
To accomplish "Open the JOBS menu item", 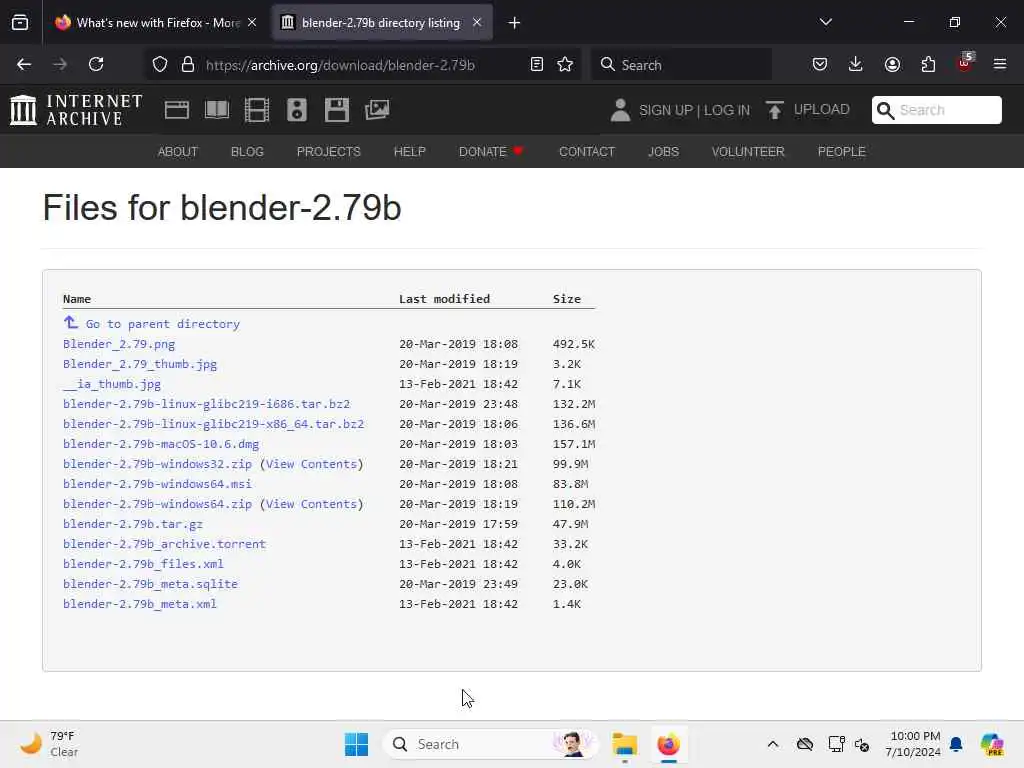I will [664, 152].
